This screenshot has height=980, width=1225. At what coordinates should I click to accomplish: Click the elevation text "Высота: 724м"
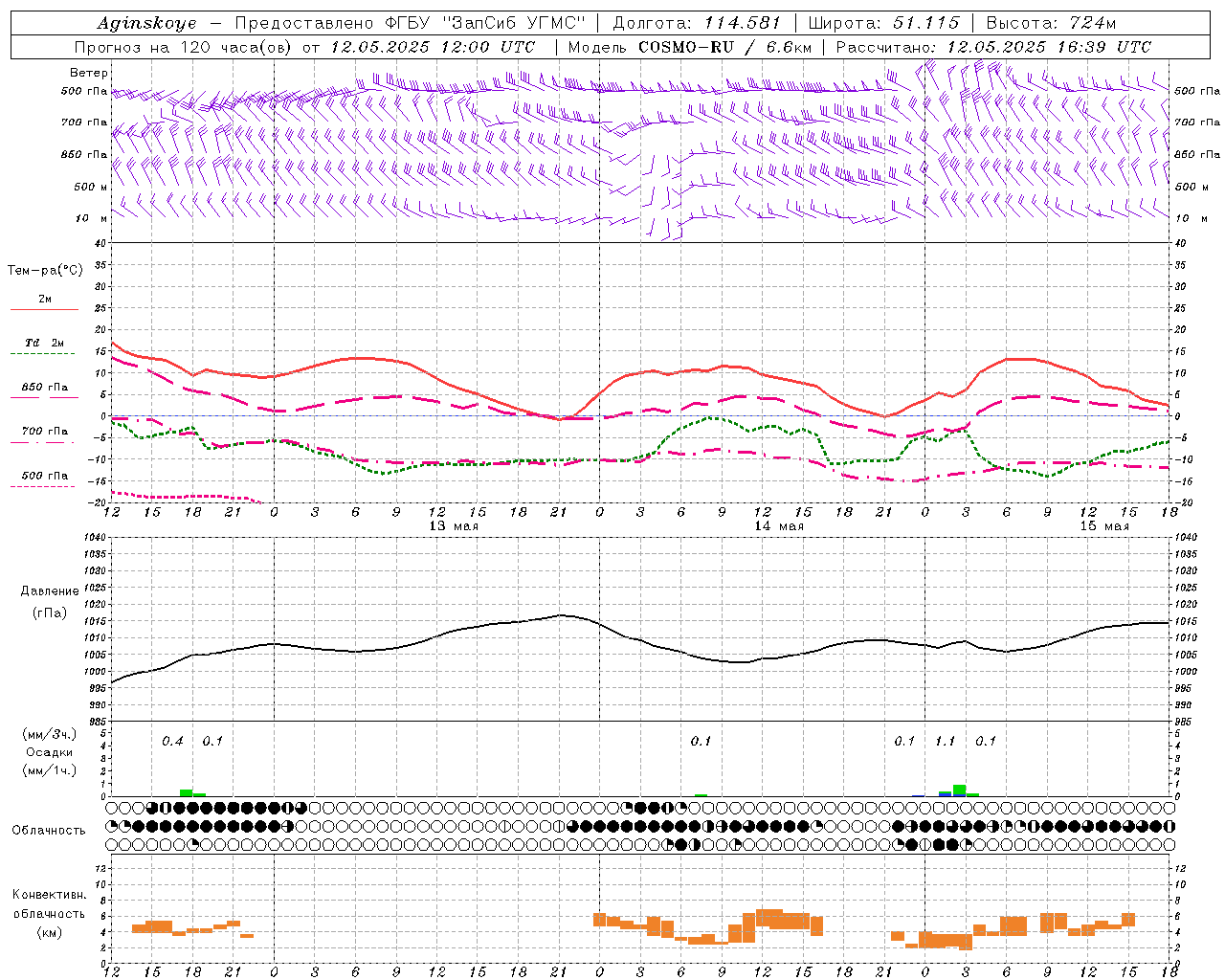tap(1051, 23)
